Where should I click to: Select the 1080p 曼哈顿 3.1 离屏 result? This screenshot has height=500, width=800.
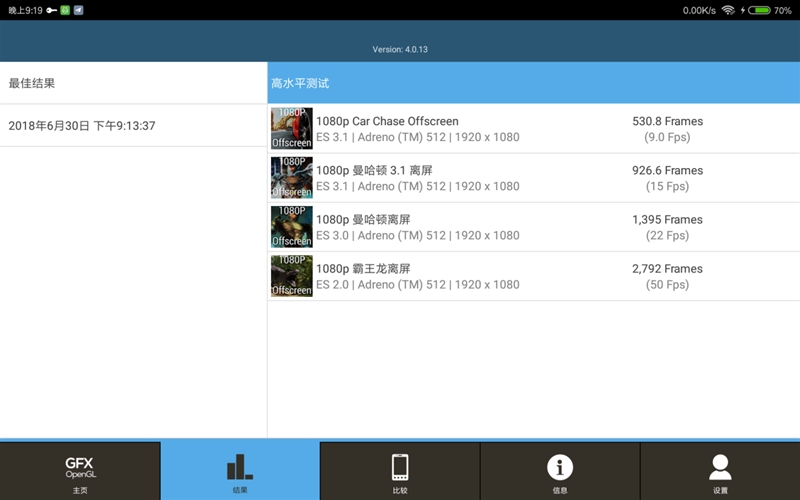click(x=374, y=170)
